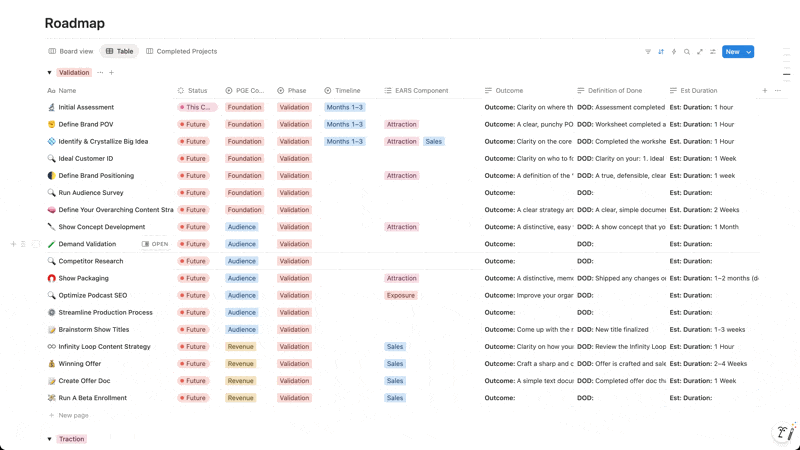Expand the Traction group toggle
Image resolution: width=800 pixels, height=450 pixels.
click(49, 439)
